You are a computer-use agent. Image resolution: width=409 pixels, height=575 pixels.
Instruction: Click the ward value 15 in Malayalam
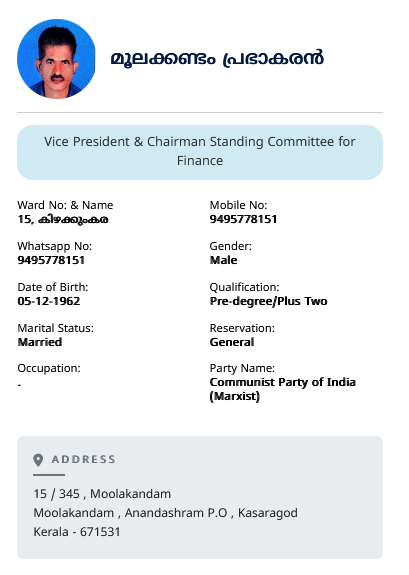[x=63, y=219]
